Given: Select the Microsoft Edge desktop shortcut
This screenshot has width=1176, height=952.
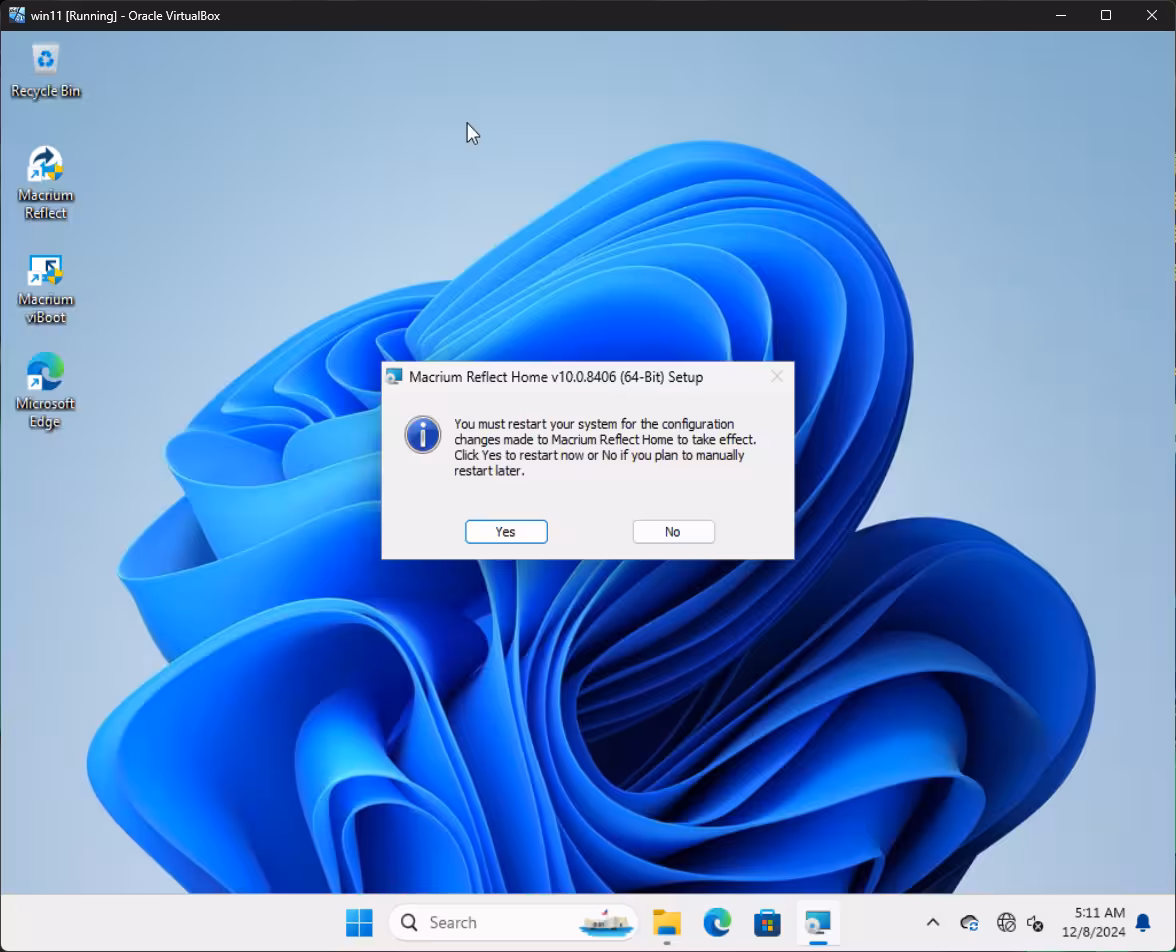Looking at the screenshot, I should 45,391.
